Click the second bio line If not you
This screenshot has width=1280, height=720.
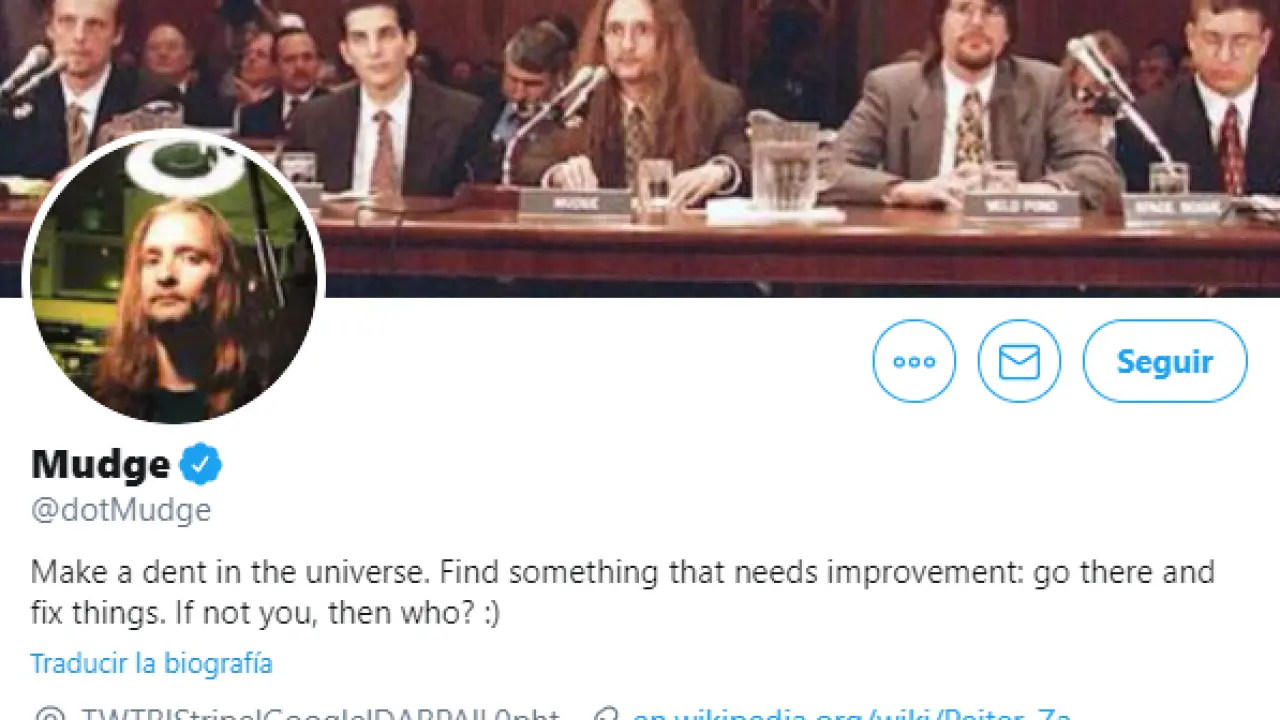click(x=265, y=612)
